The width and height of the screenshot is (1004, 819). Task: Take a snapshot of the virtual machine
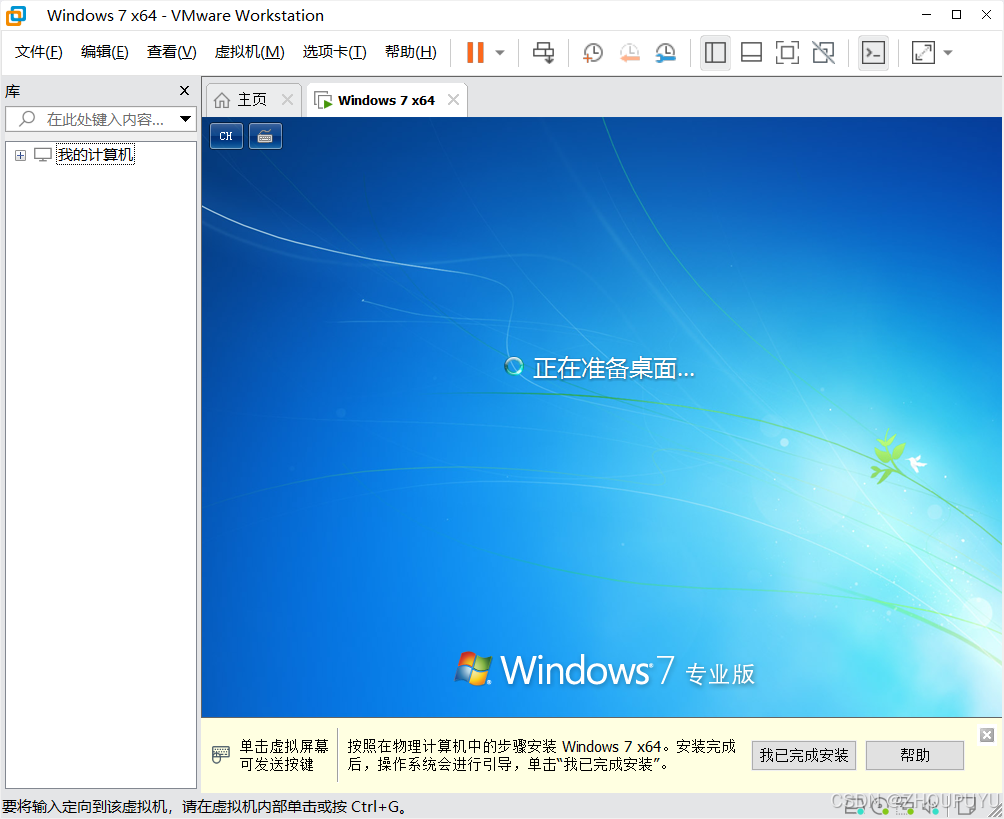click(593, 53)
